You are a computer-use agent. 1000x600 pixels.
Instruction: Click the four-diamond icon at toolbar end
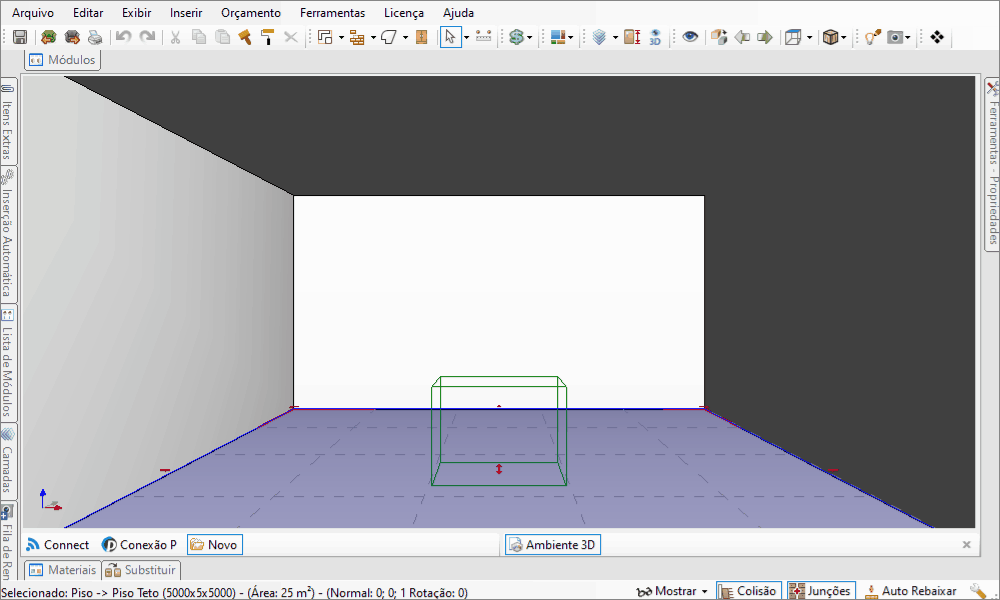(937, 37)
